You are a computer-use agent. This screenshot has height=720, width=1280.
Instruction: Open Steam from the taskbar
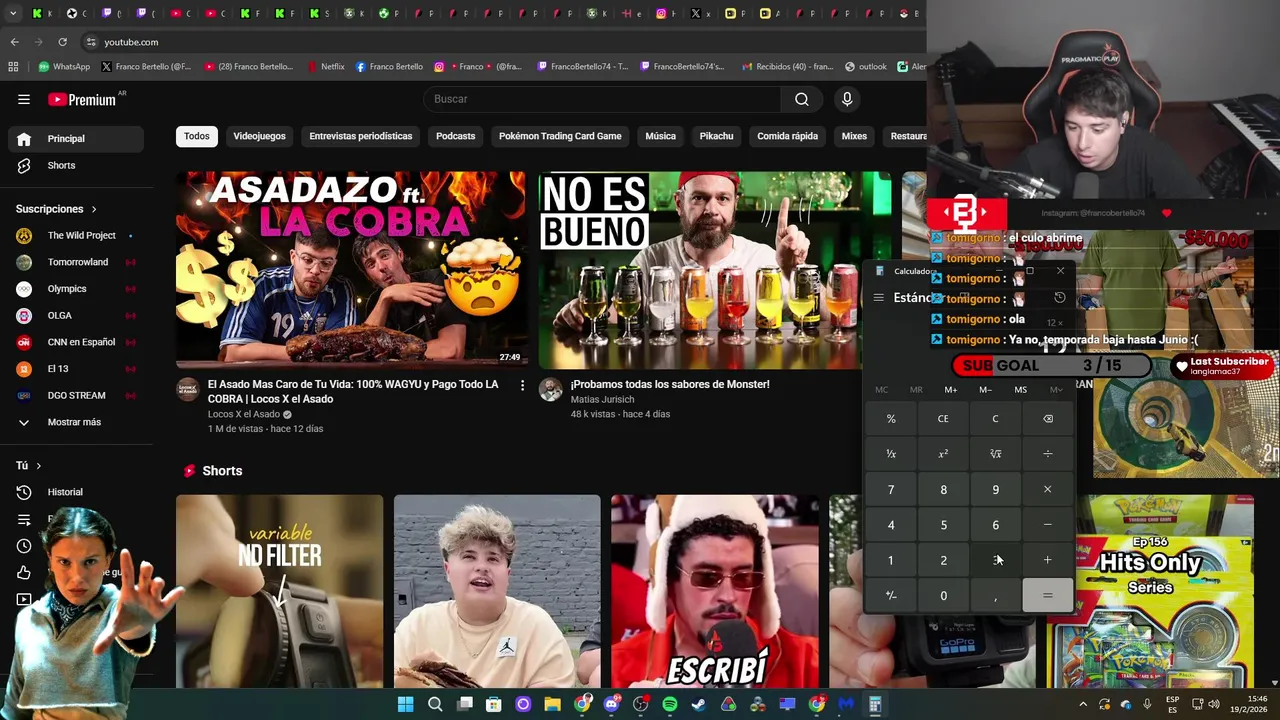699,704
